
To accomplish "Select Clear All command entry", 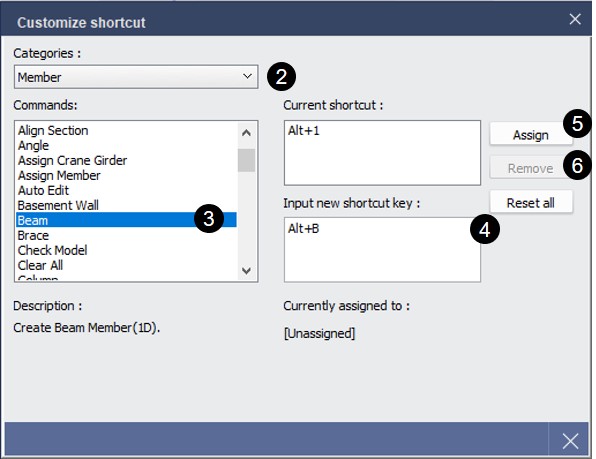I will click(126, 265).
